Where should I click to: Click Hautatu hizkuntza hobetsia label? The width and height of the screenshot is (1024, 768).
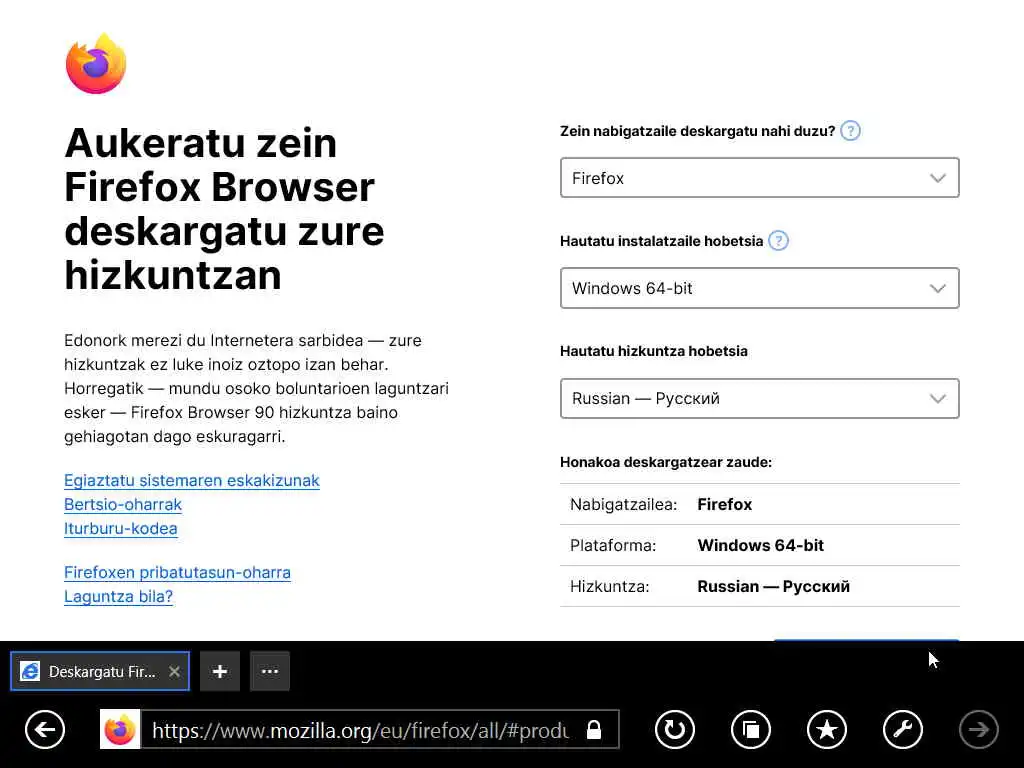point(654,351)
